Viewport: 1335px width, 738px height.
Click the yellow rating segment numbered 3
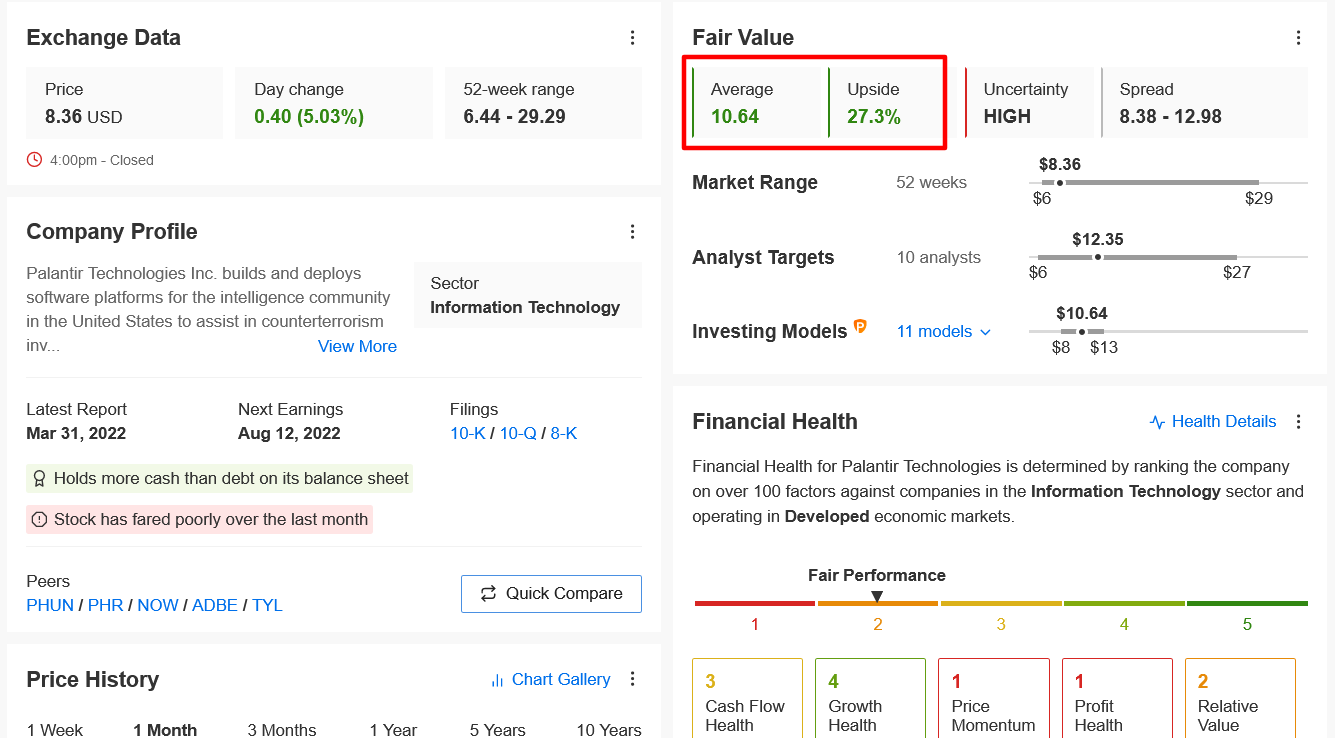tap(1001, 604)
